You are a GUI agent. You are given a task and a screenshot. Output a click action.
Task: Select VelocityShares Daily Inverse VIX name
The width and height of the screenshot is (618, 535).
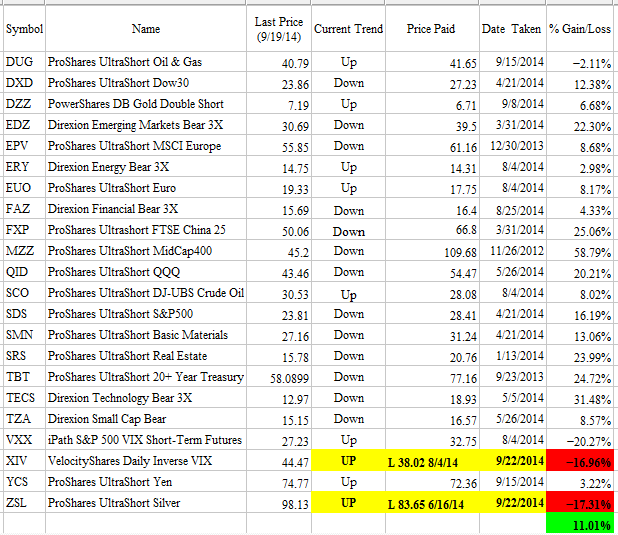tap(146, 461)
